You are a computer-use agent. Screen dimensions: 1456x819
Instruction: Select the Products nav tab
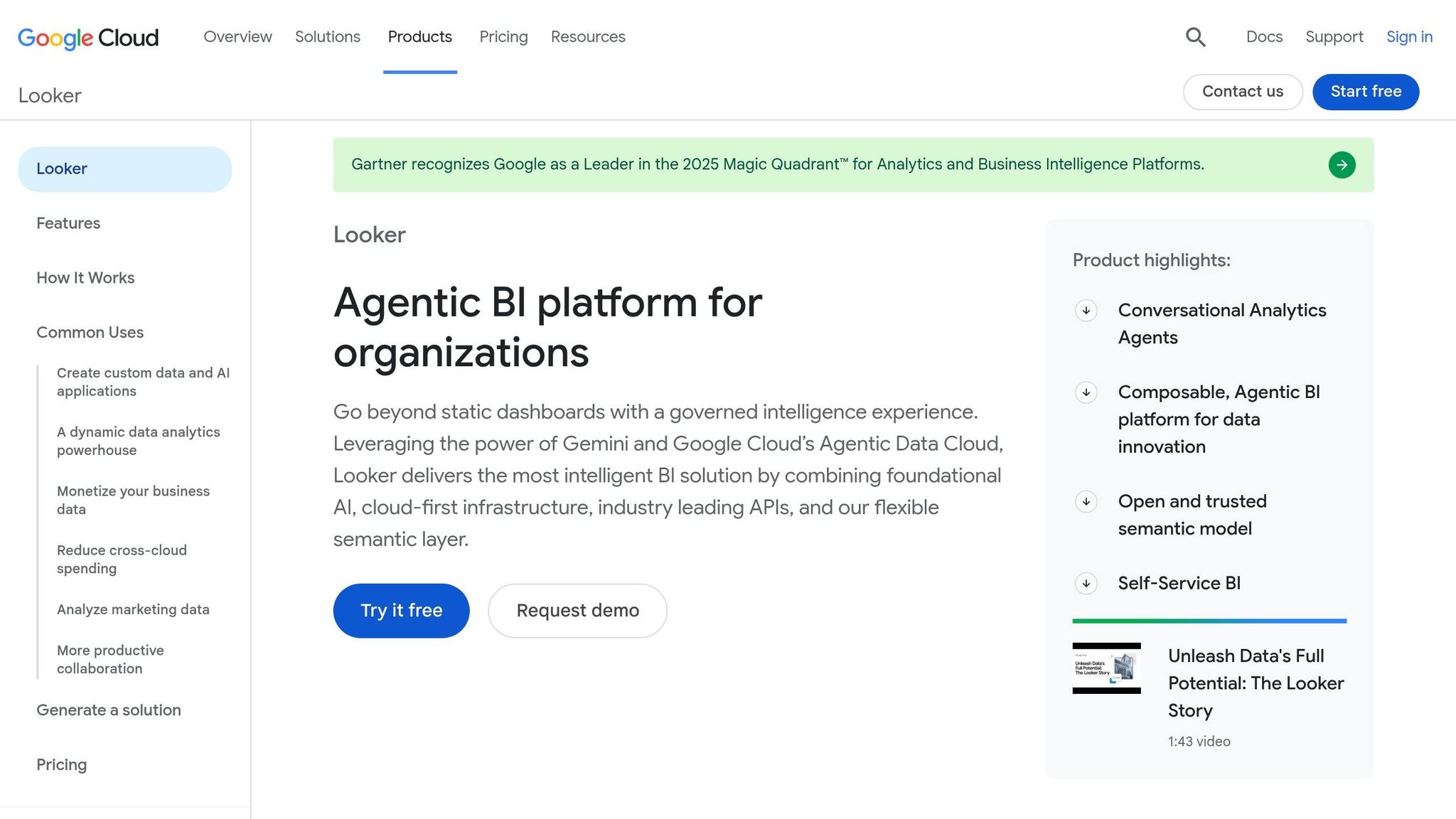pyautogui.click(x=420, y=37)
